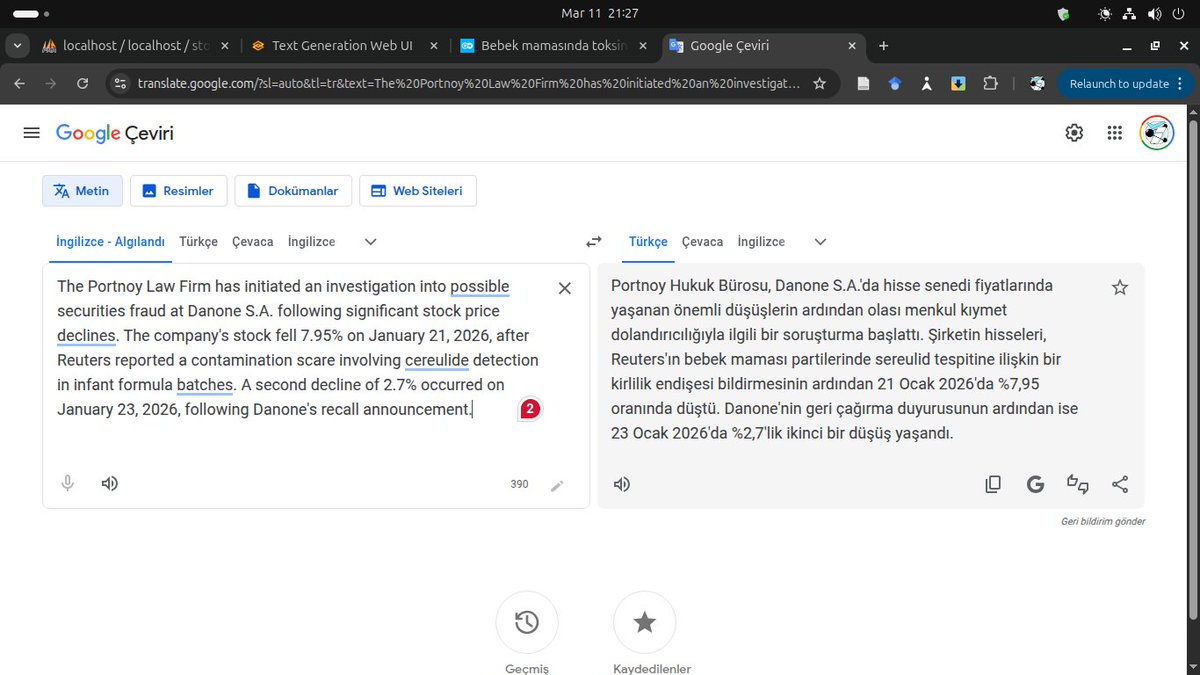
Task: Click Relaunch to update button
Action: [1119, 84]
